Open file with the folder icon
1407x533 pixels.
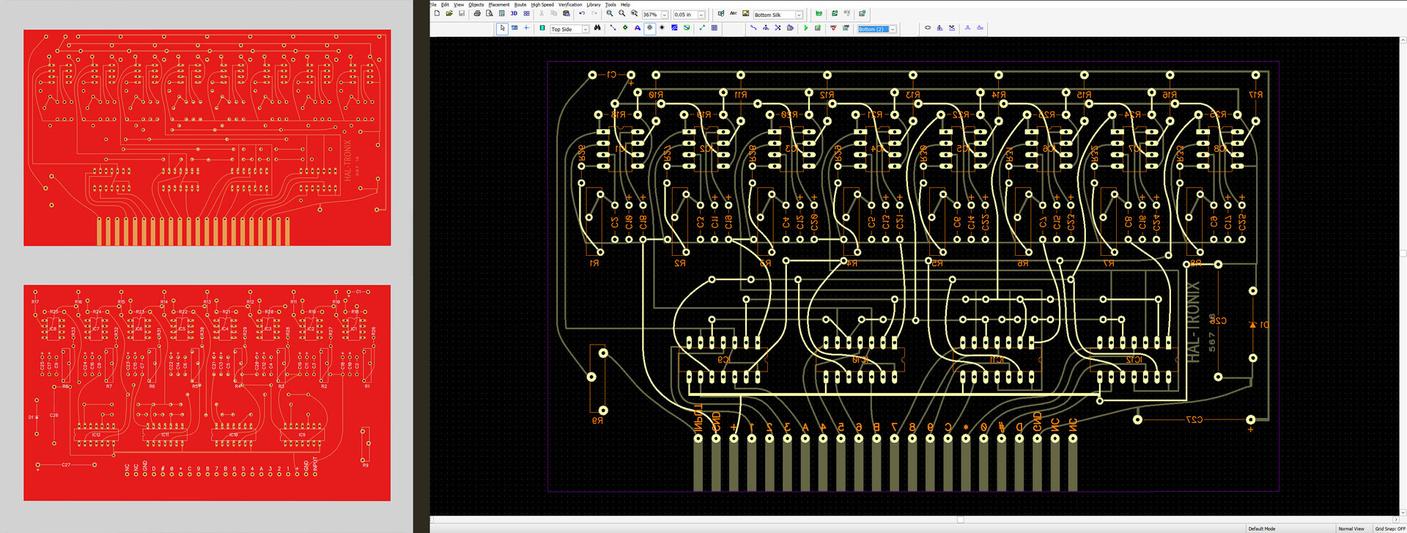point(449,14)
